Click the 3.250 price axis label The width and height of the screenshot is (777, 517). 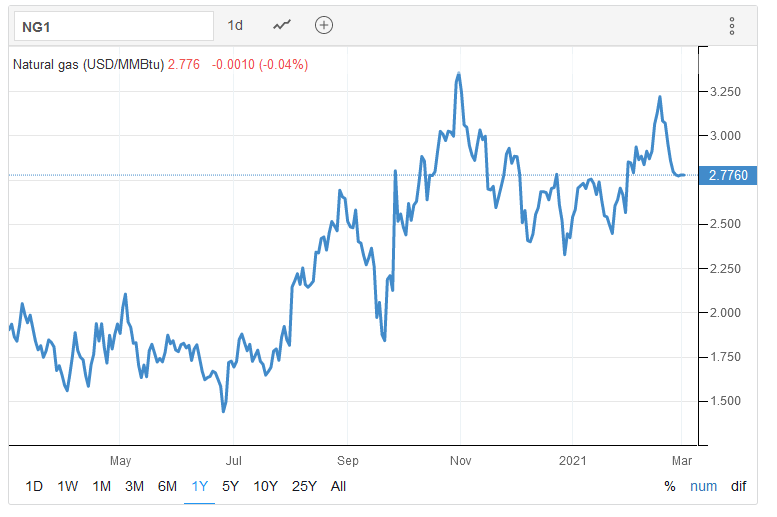(725, 92)
